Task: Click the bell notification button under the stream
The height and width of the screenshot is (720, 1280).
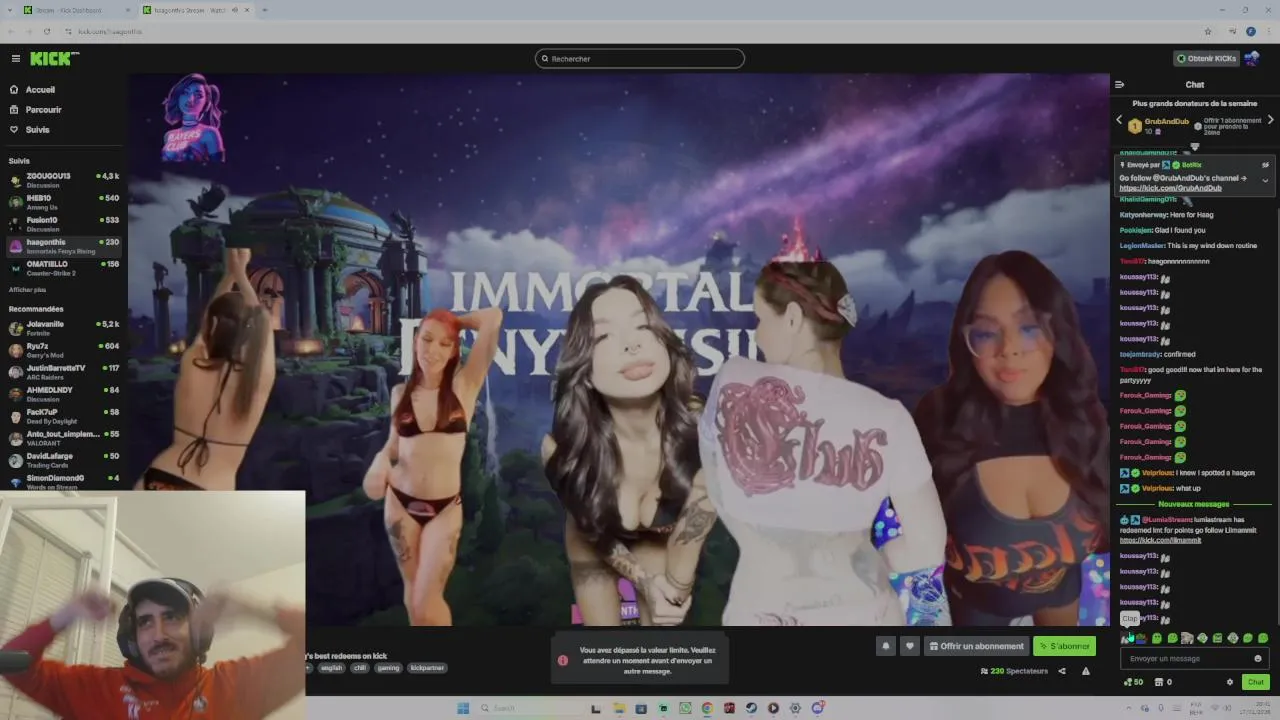Action: (x=885, y=646)
